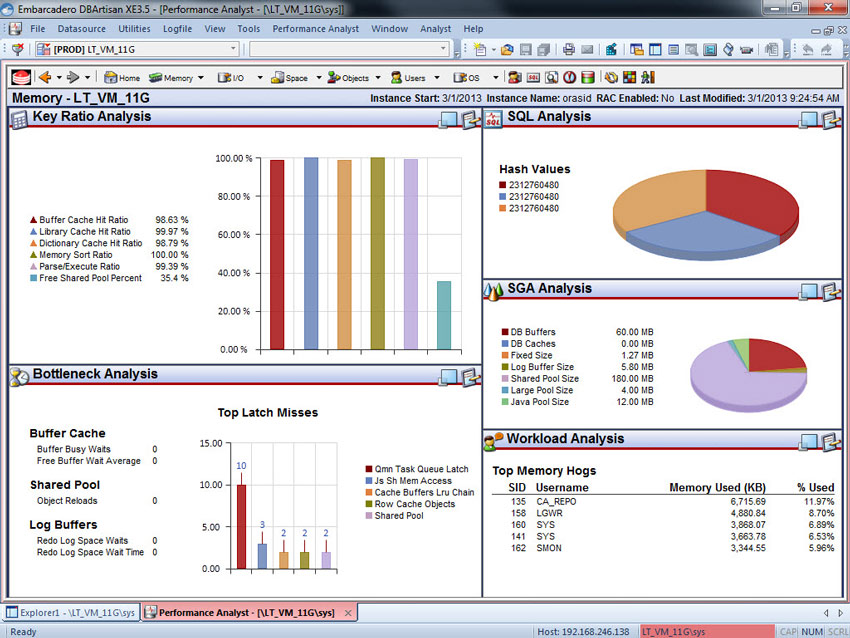Click the magnifier search icon in Analyst toolbar
850x638 pixels.
pos(552,78)
